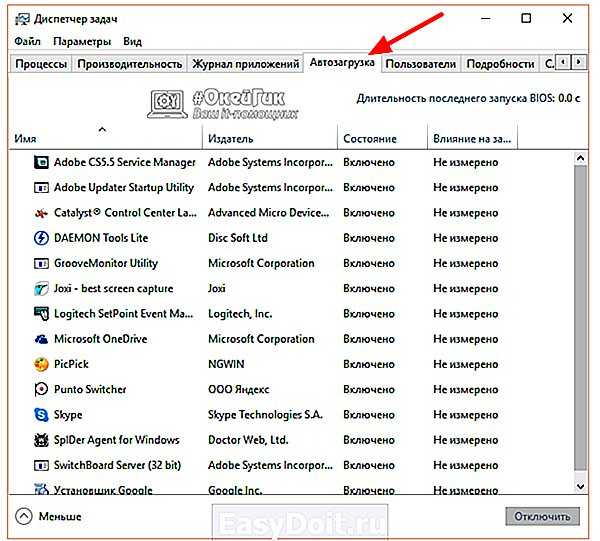
Task: Click publisher Doctor Web, Ltd.
Action: coord(248,440)
